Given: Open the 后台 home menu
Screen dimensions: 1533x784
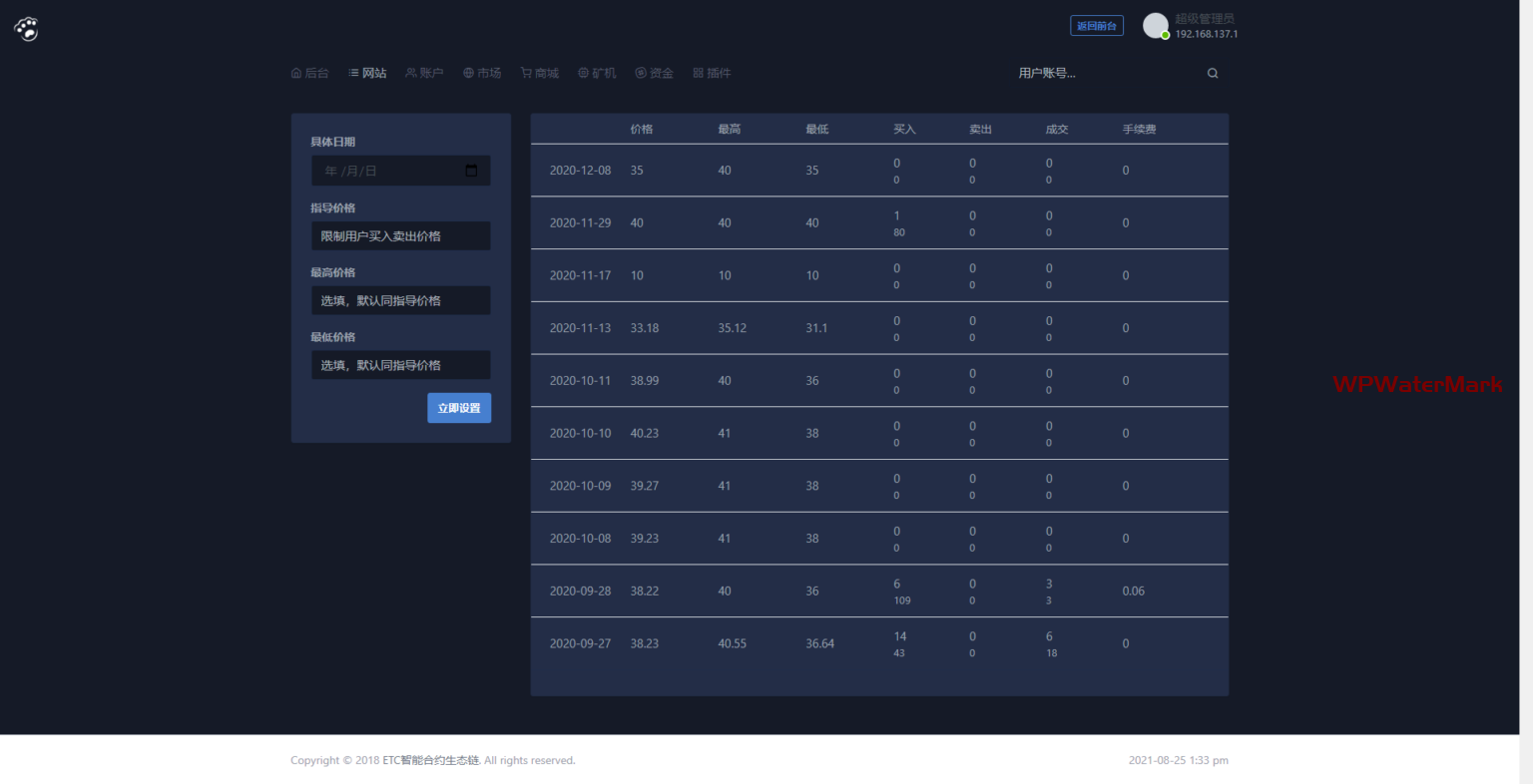Looking at the screenshot, I should 309,73.
